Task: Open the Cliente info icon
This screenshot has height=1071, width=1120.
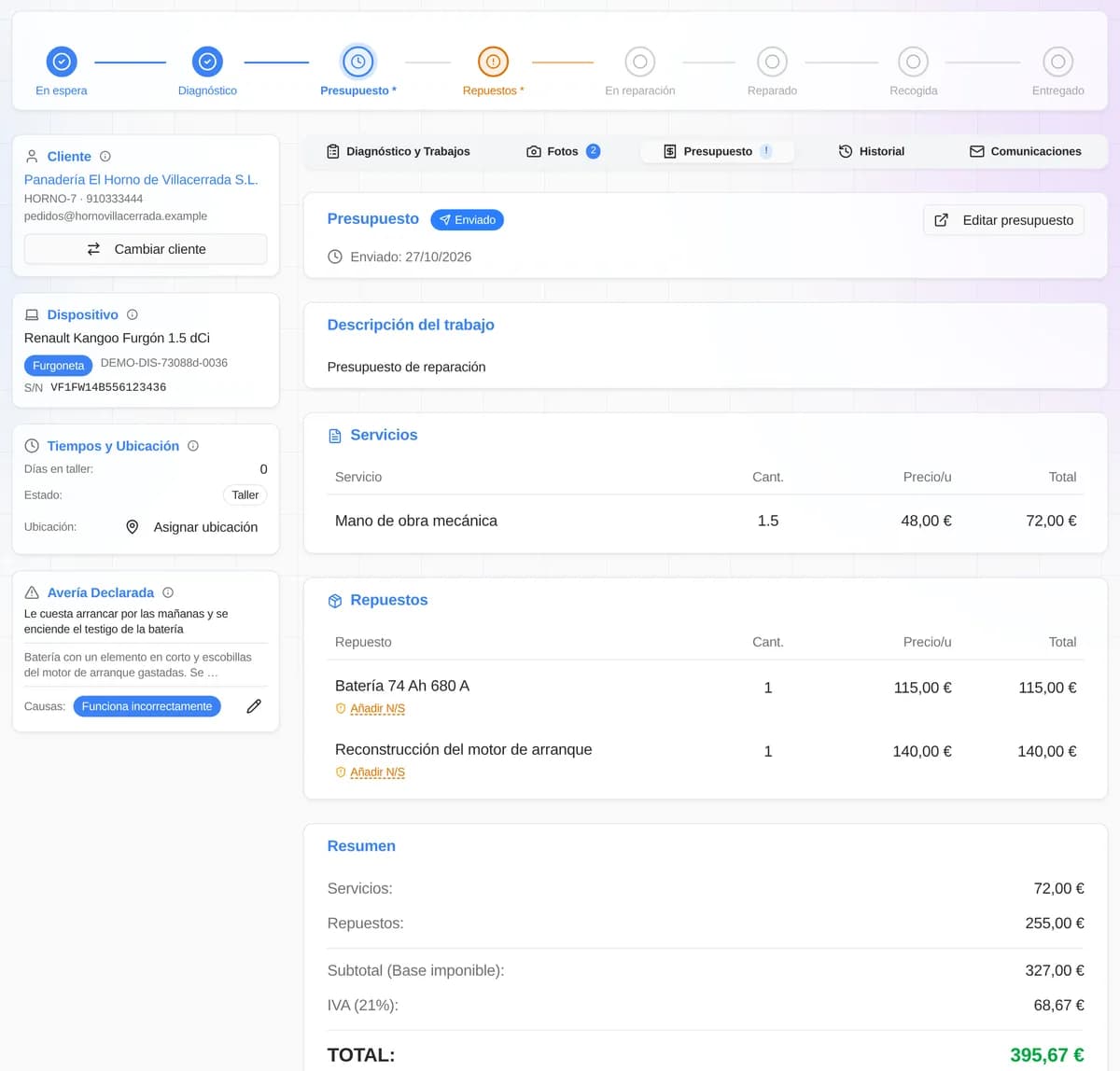Action: pyautogui.click(x=105, y=157)
